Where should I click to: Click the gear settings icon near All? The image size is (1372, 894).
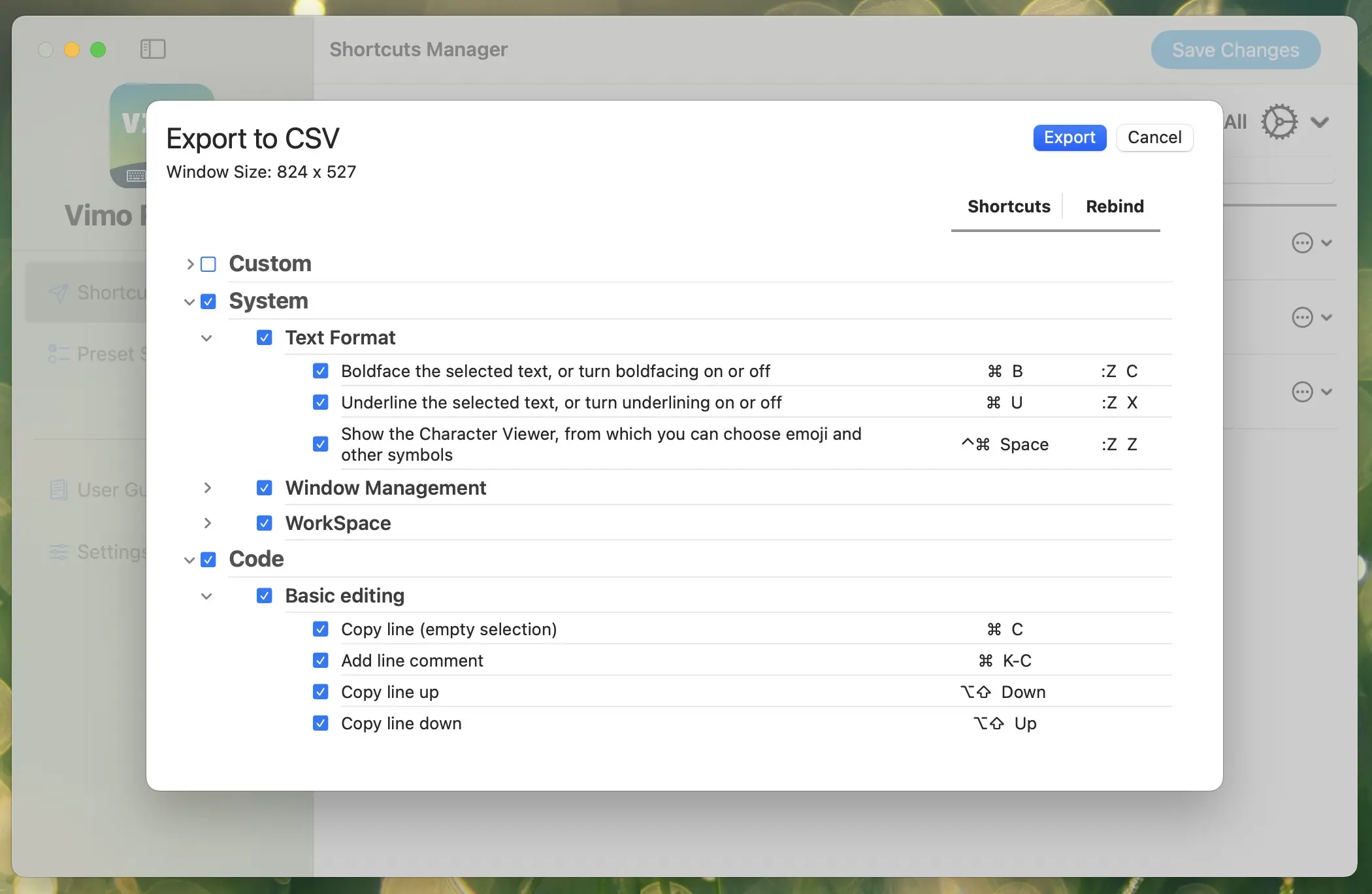(x=1279, y=122)
